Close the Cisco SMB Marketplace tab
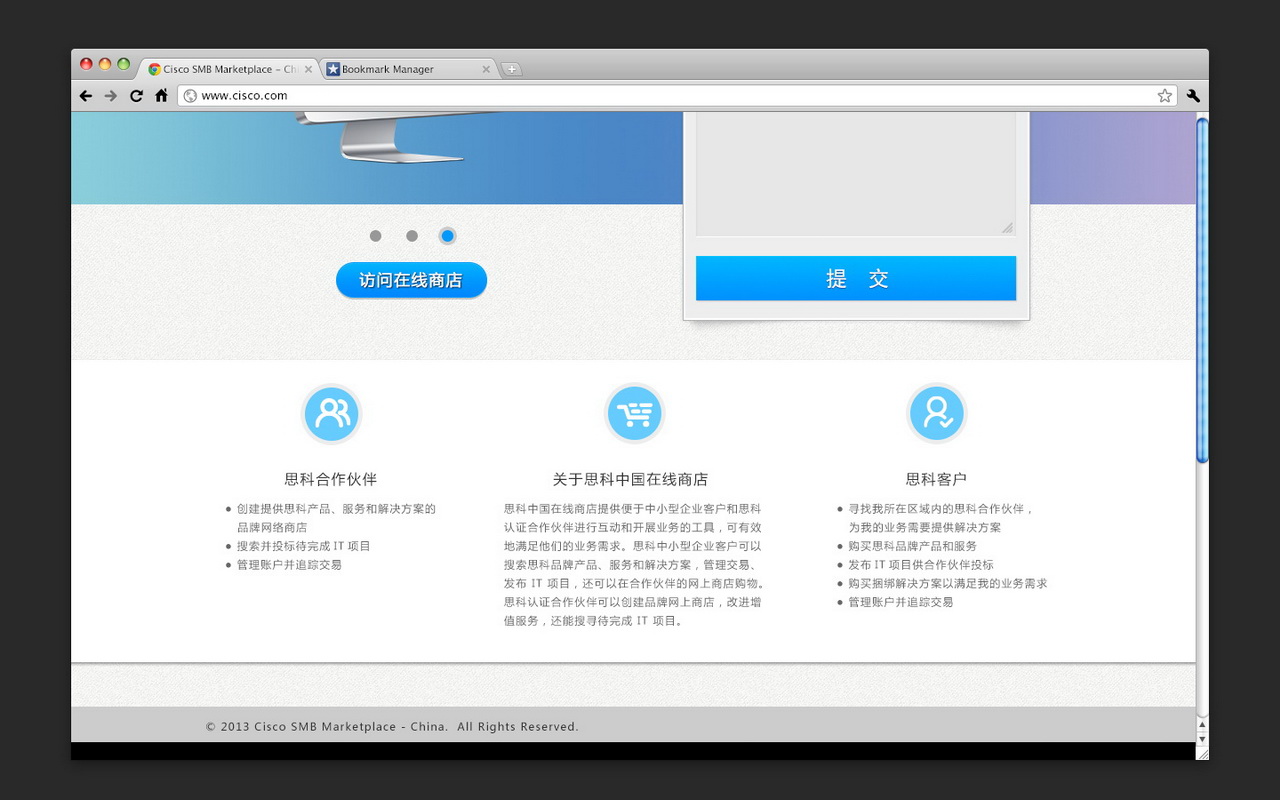The height and width of the screenshot is (800, 1280). click(308, 70)
